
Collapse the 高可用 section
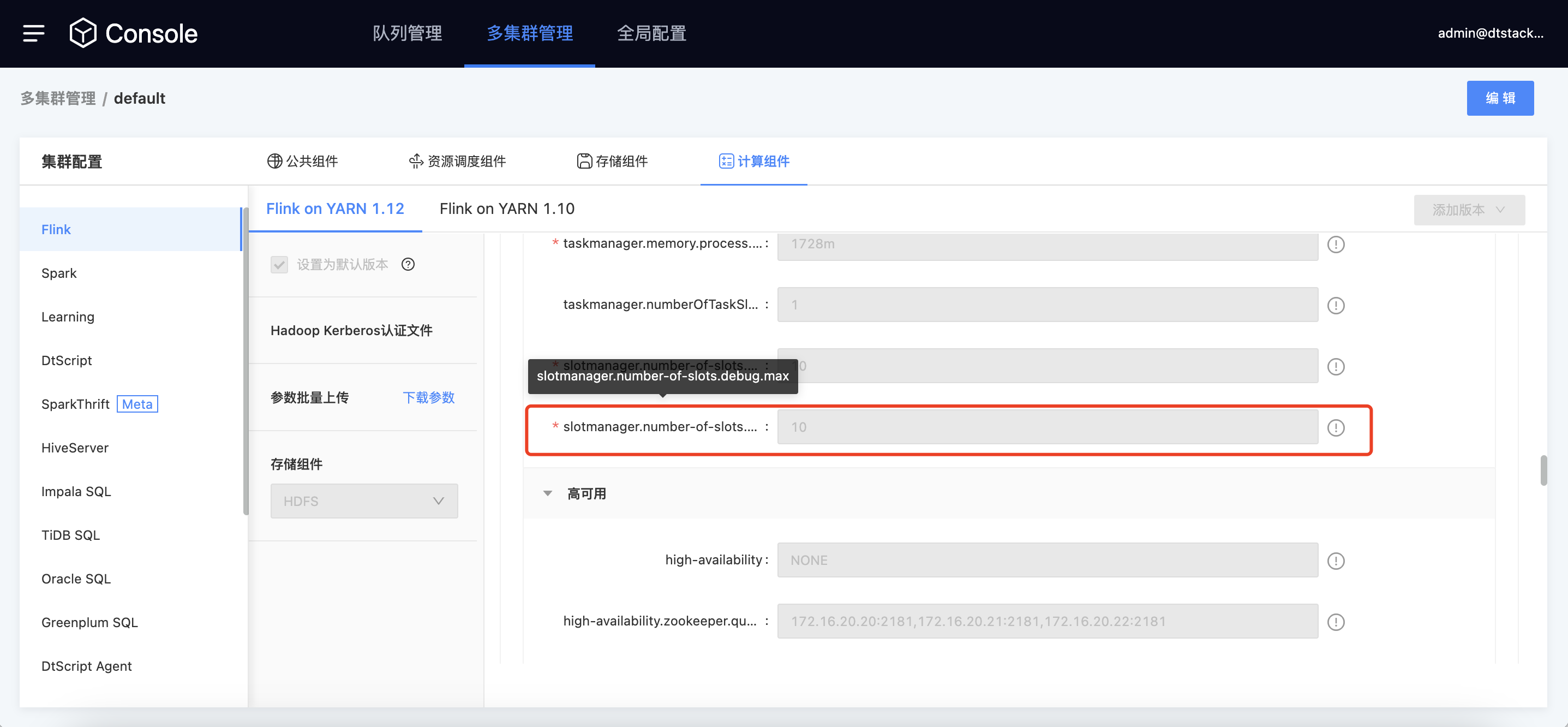pos(548,493)
